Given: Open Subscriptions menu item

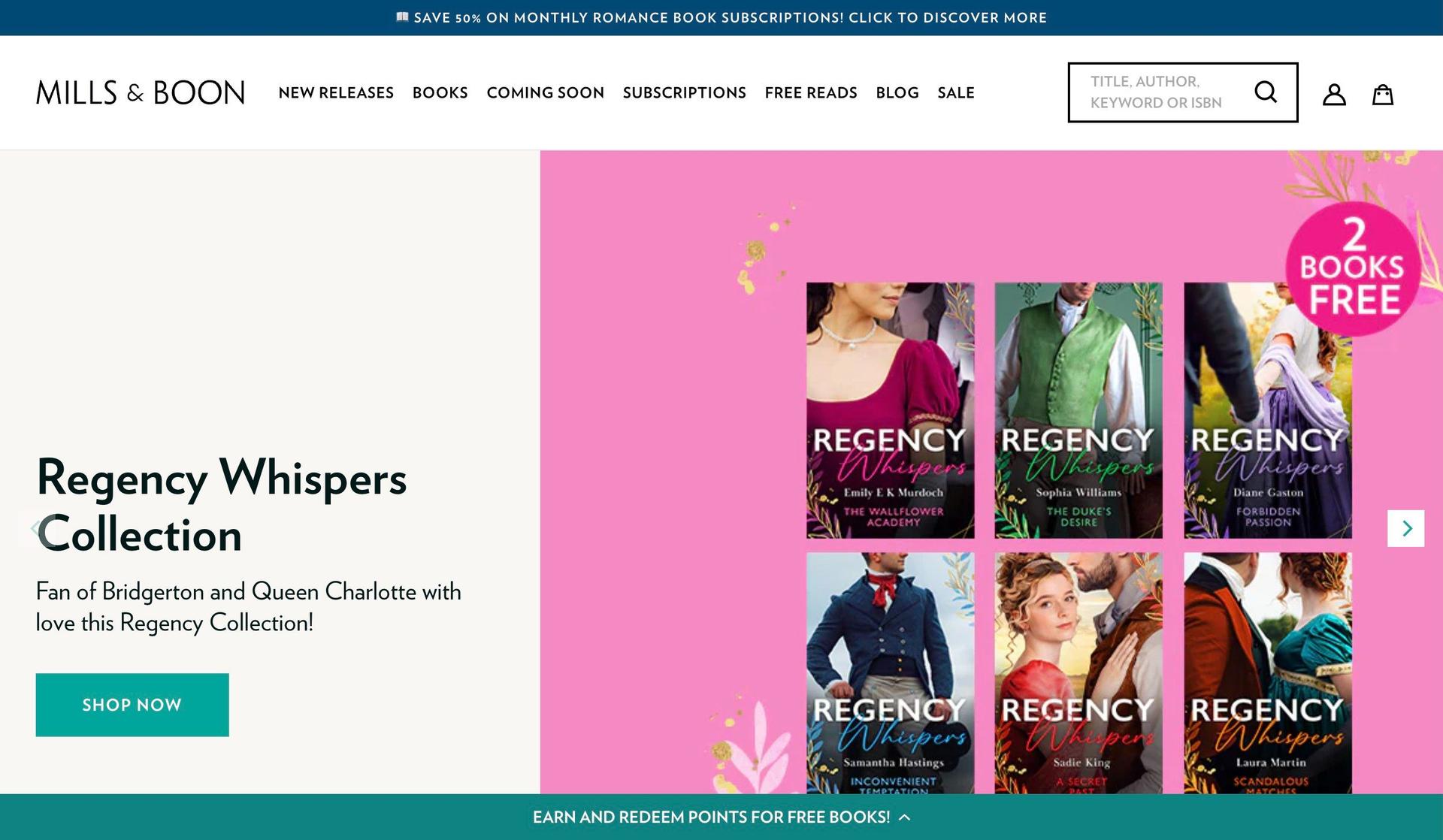Looking at the screenshot, I should click(685, 92).
